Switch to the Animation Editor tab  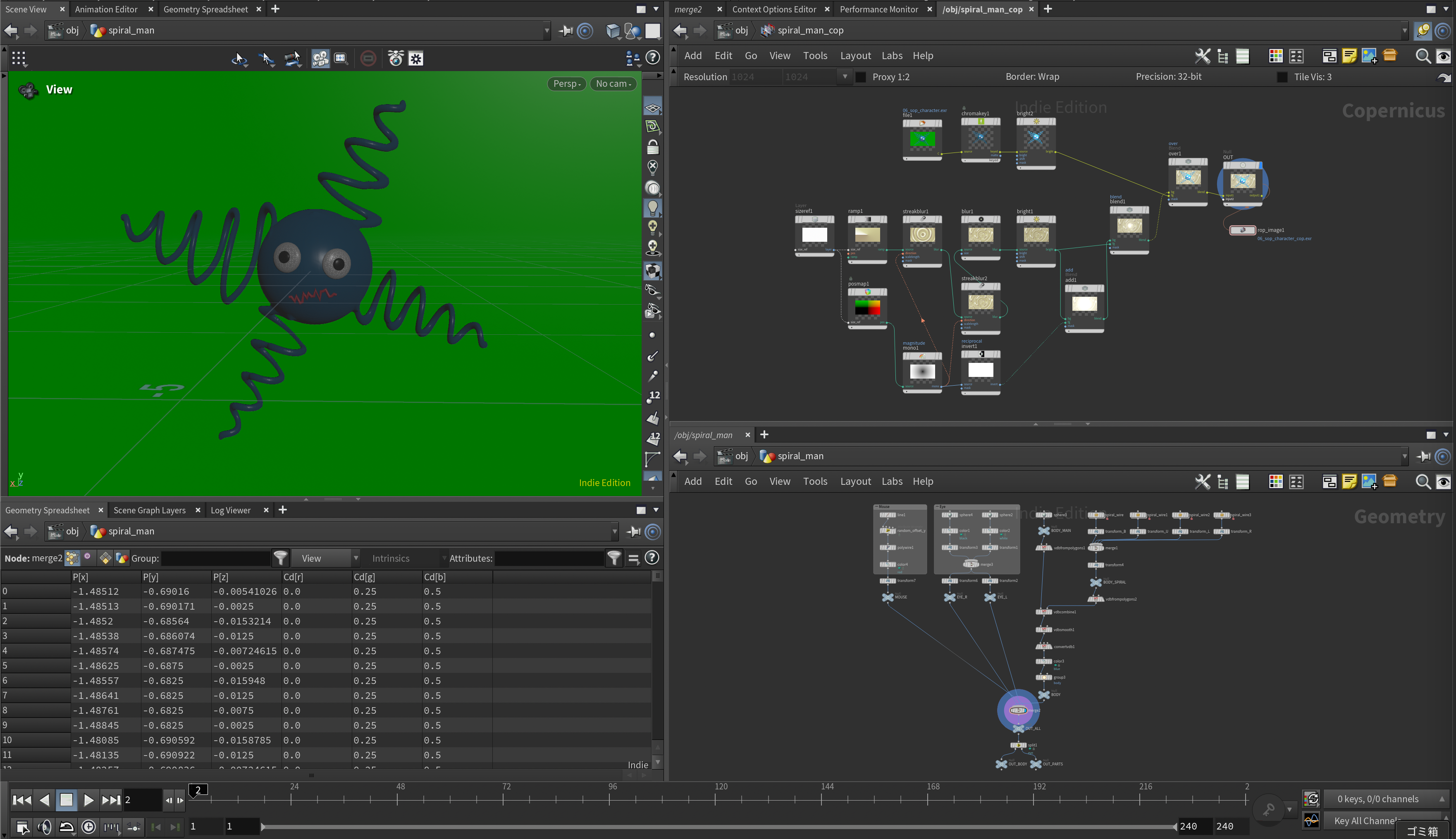coord(107,9)
